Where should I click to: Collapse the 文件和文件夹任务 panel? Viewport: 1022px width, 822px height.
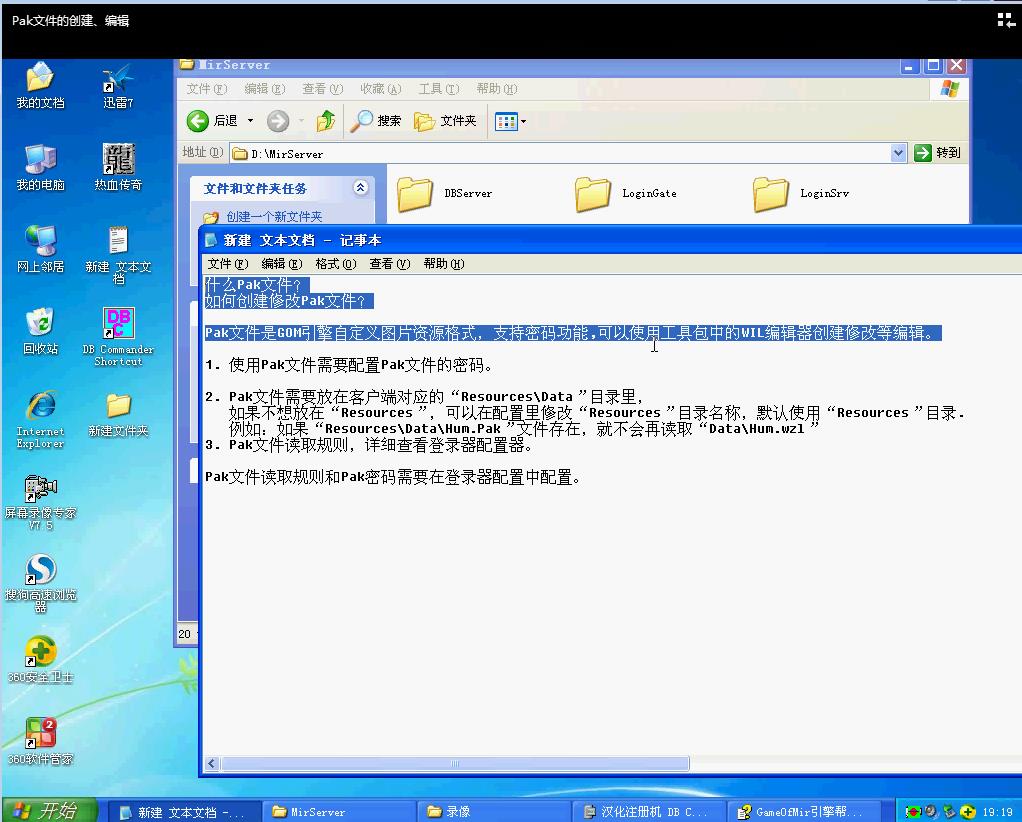[360, 188]
